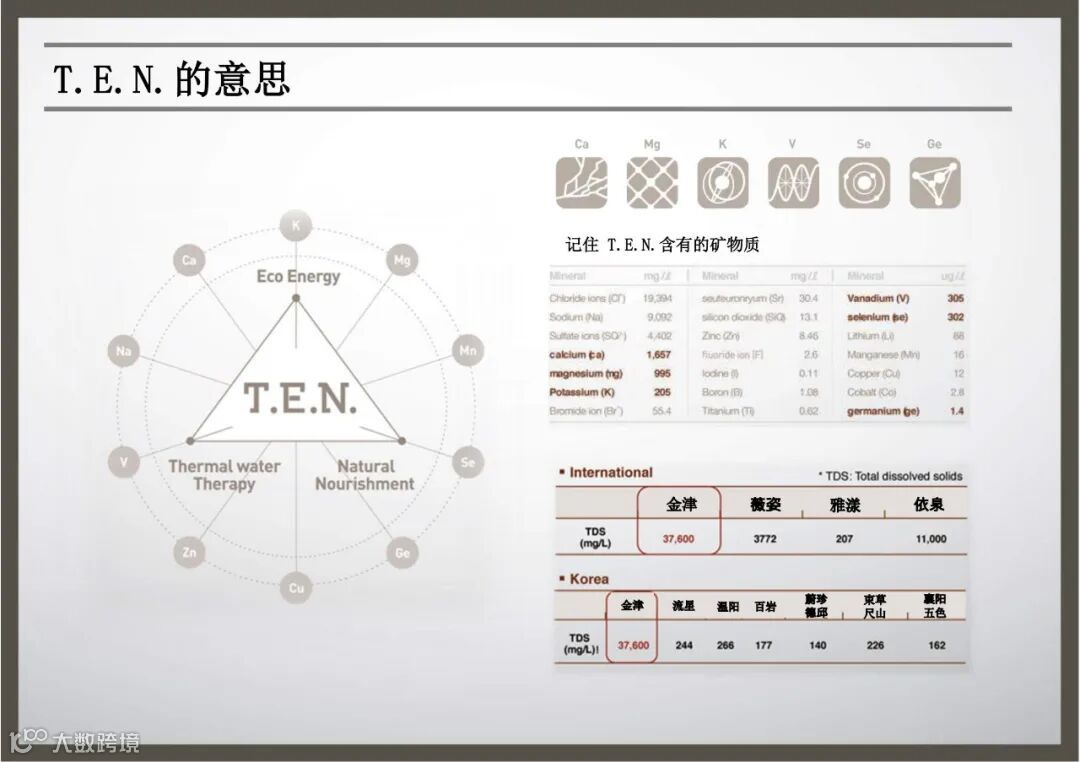1080x762 pixels.
Task: Select the 'Vanadium (V)' highlighted row
Action: tap(906, 298)
